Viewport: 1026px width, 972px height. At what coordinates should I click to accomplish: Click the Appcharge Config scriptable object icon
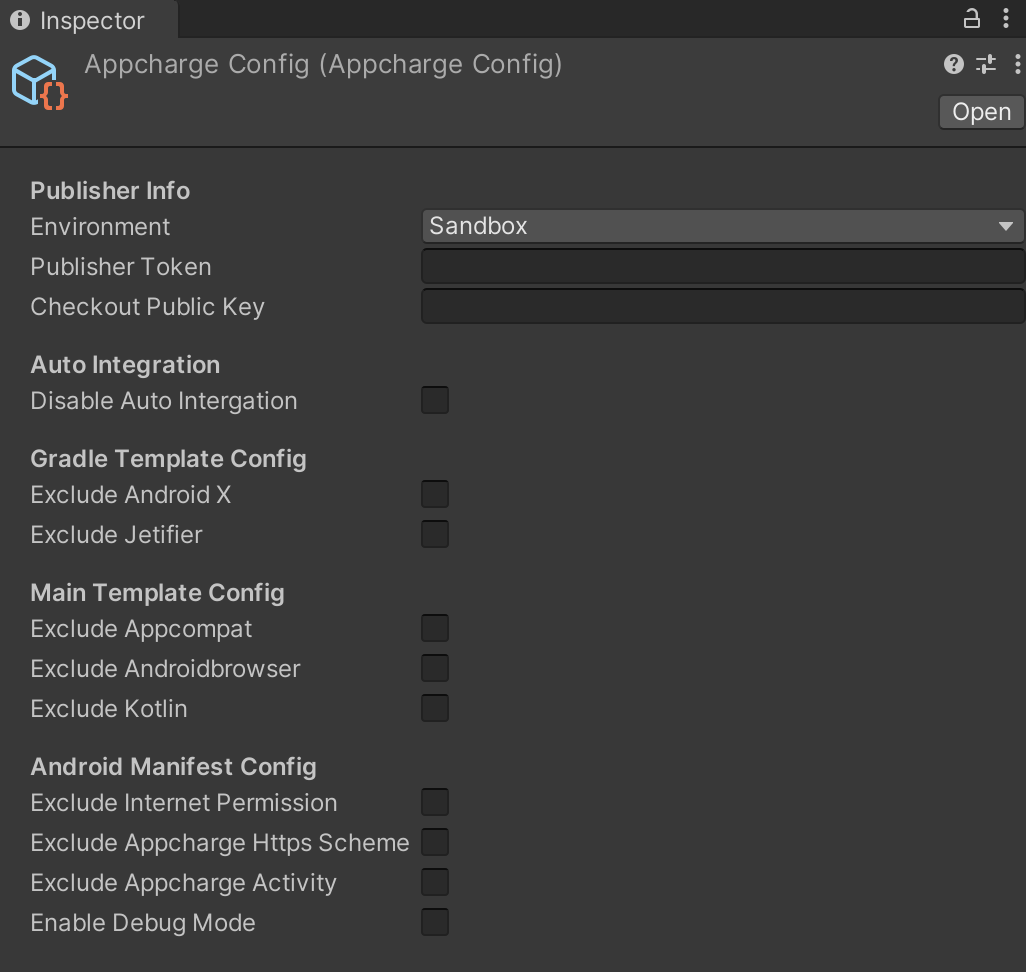tap(39, 82)
